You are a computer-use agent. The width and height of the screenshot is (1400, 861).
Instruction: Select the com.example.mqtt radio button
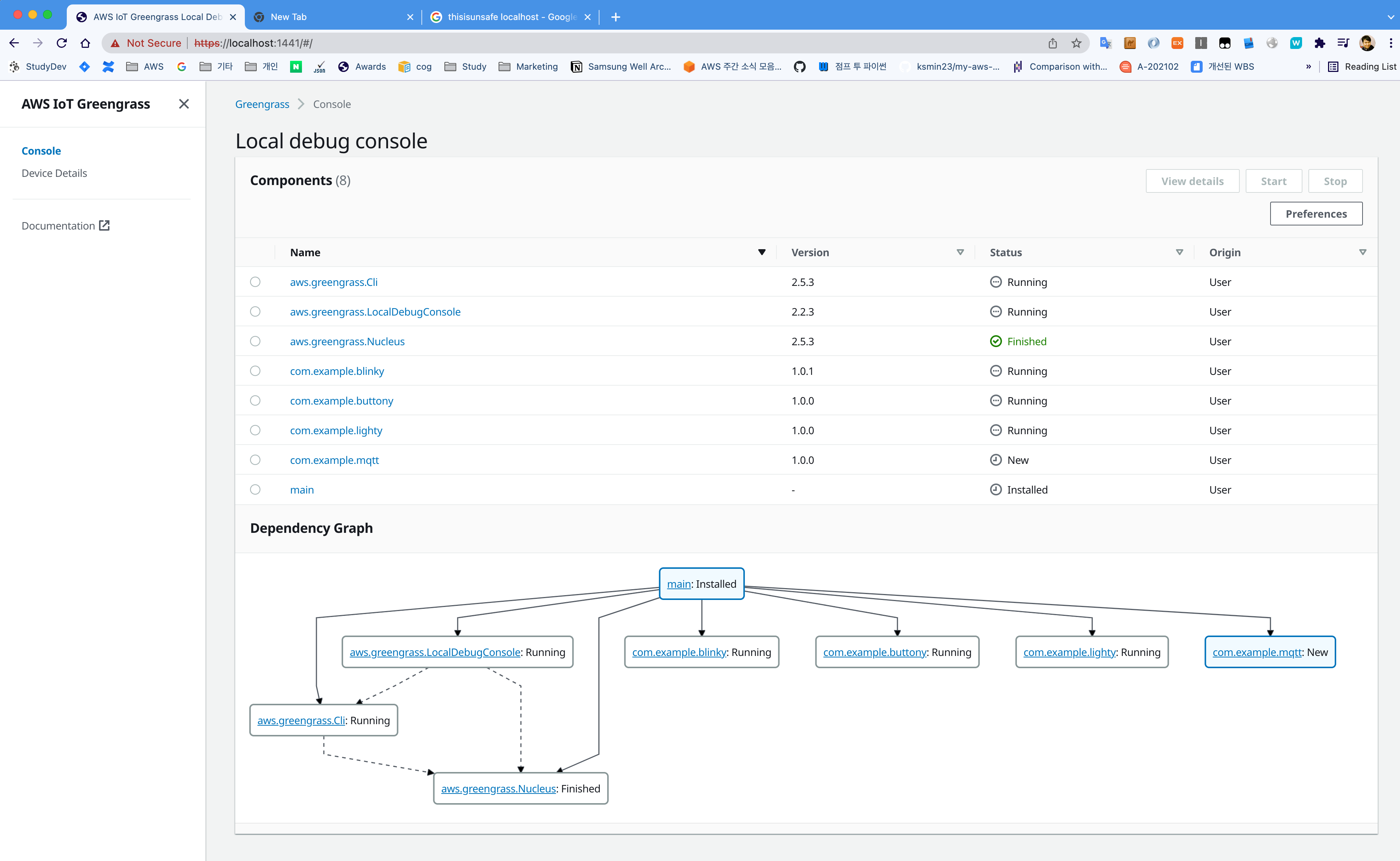point(255,459)
